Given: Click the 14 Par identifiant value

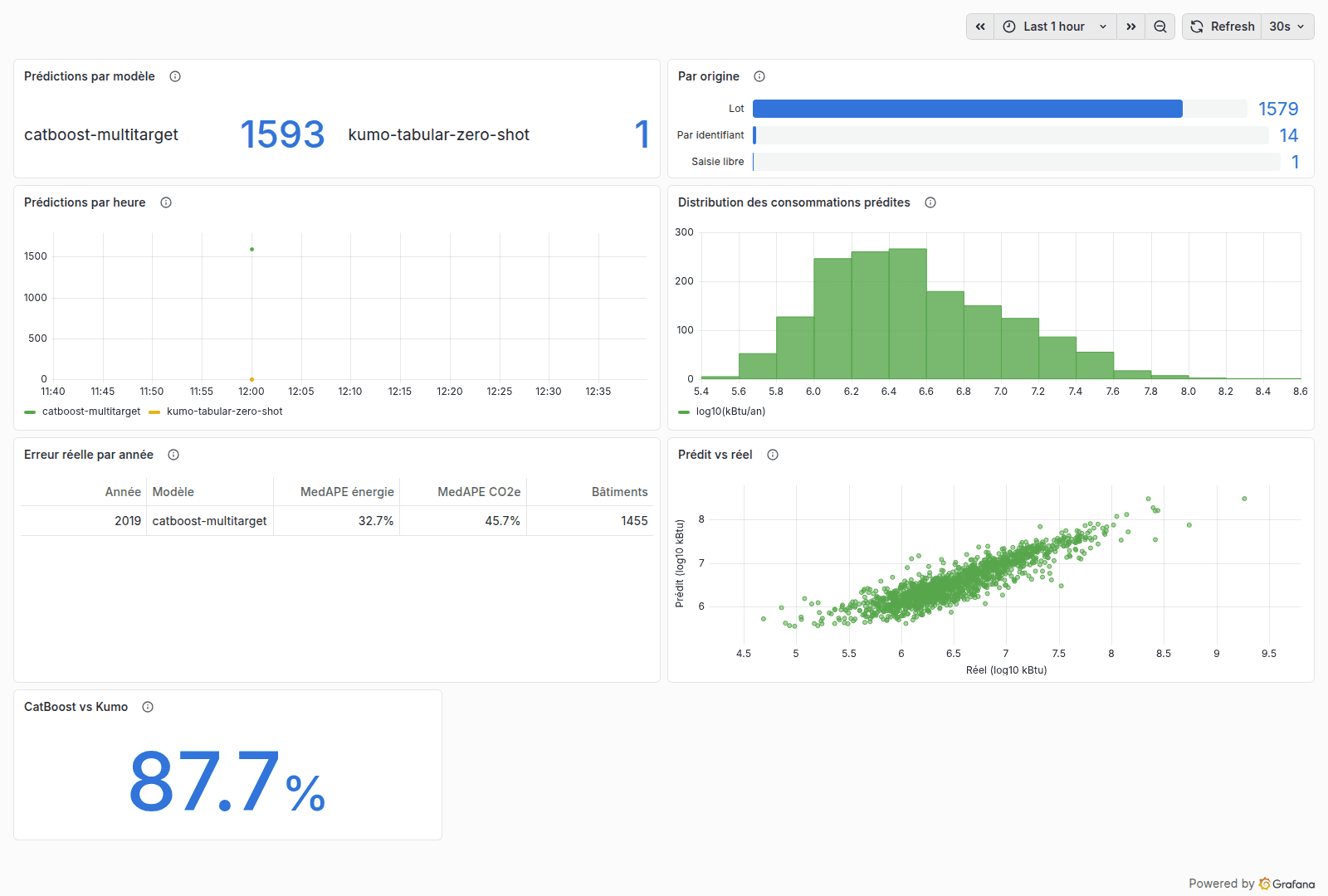Looking at the screenshot, I should click(1289, 135).
